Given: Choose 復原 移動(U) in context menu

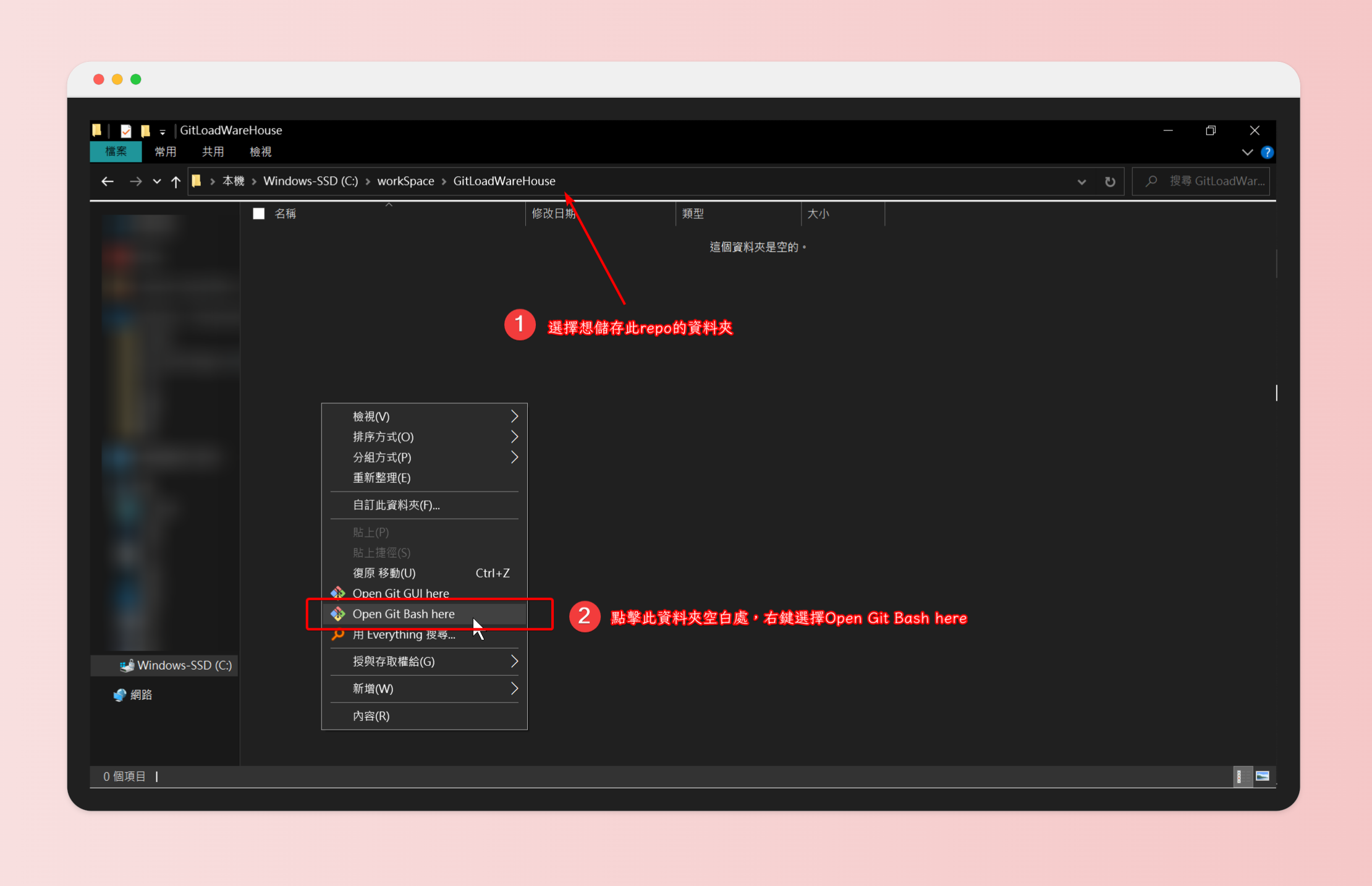Looking at the screenshot, I should 424,573.
